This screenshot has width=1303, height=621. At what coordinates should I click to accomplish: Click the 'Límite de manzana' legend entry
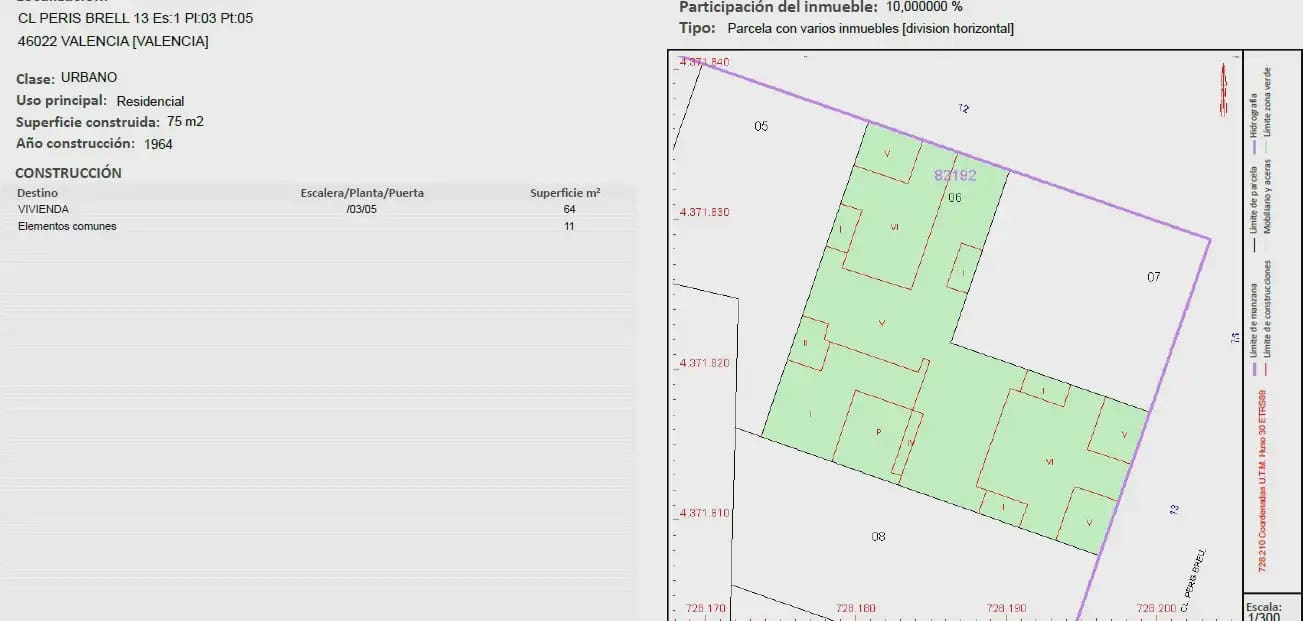click(1254, 320)
